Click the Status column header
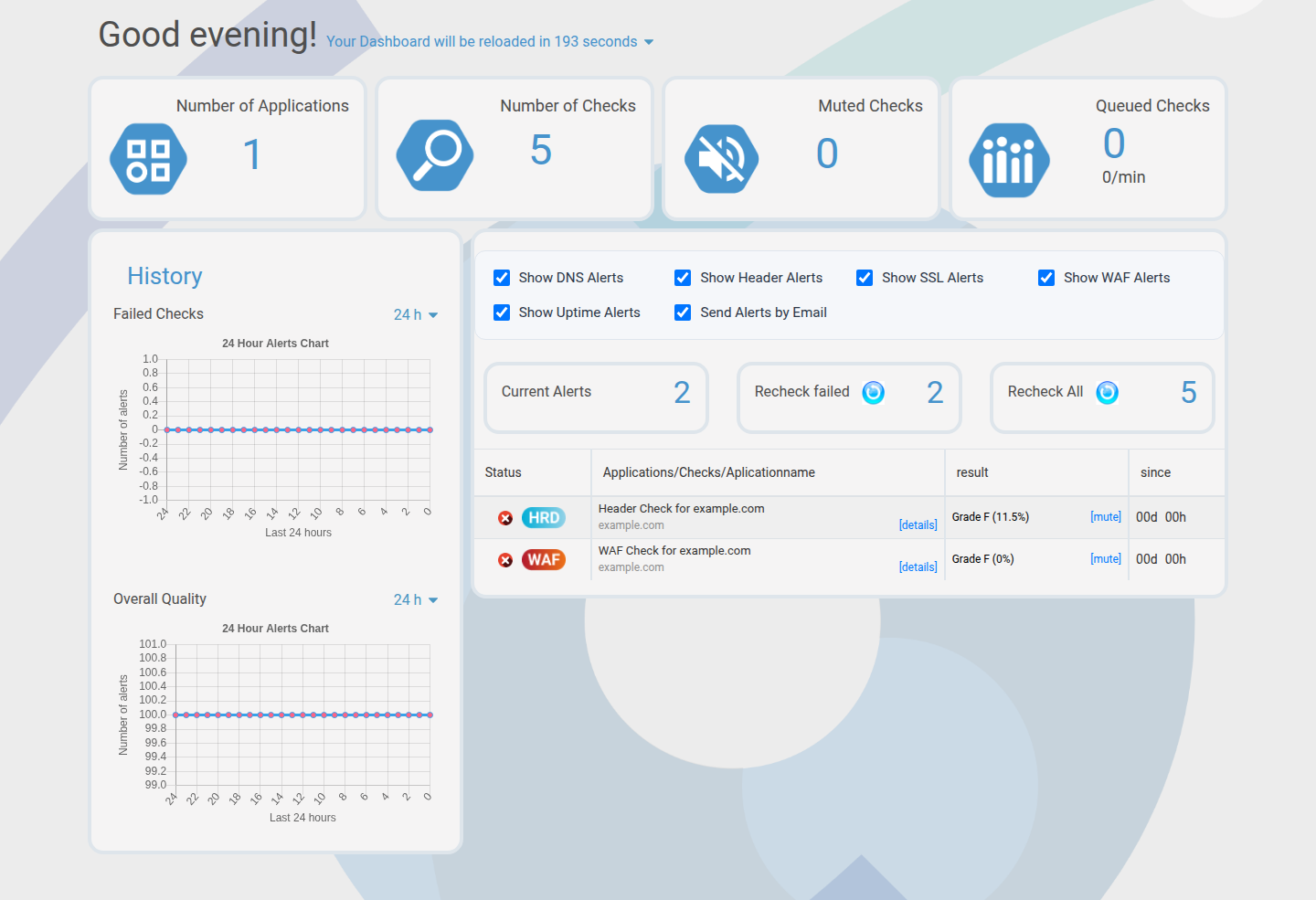Viewport: 1316px width, 900px height. point(504,472)
